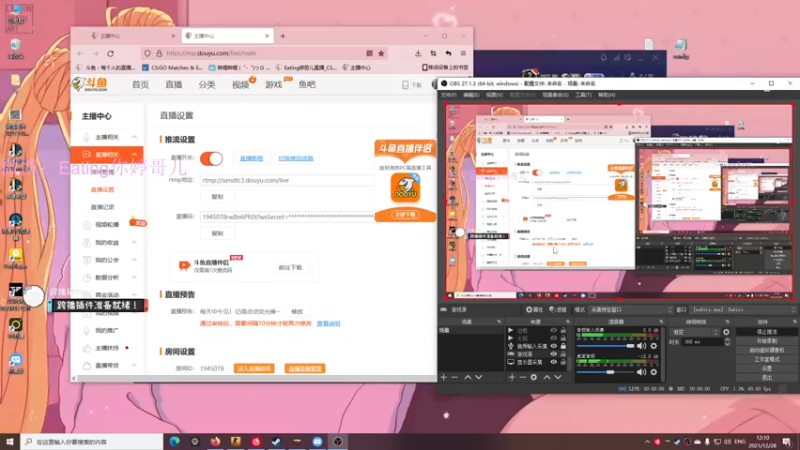Open Microsoft Edge from the taskbar

[174, 441]
